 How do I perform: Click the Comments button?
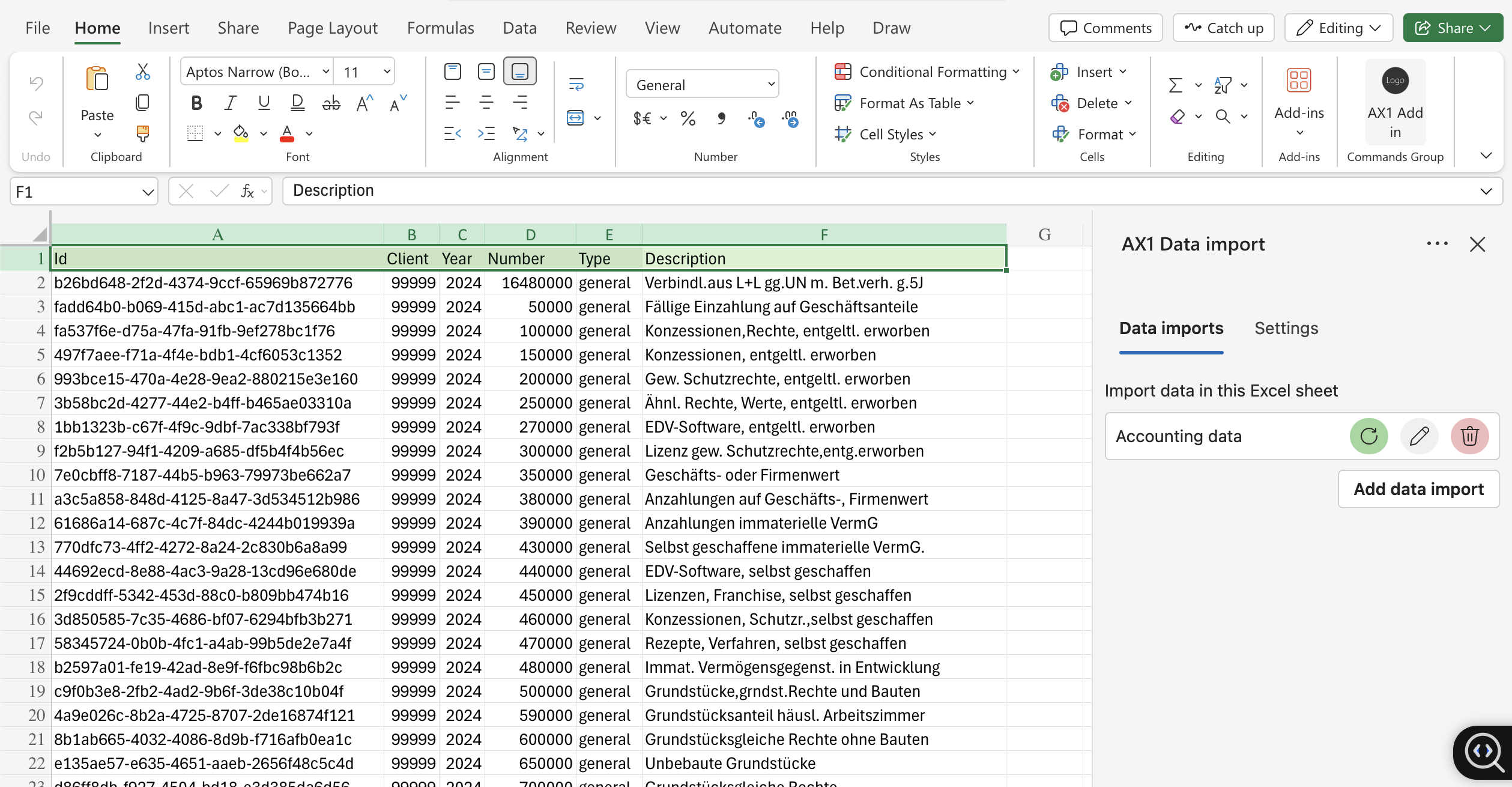point(1105,28)
